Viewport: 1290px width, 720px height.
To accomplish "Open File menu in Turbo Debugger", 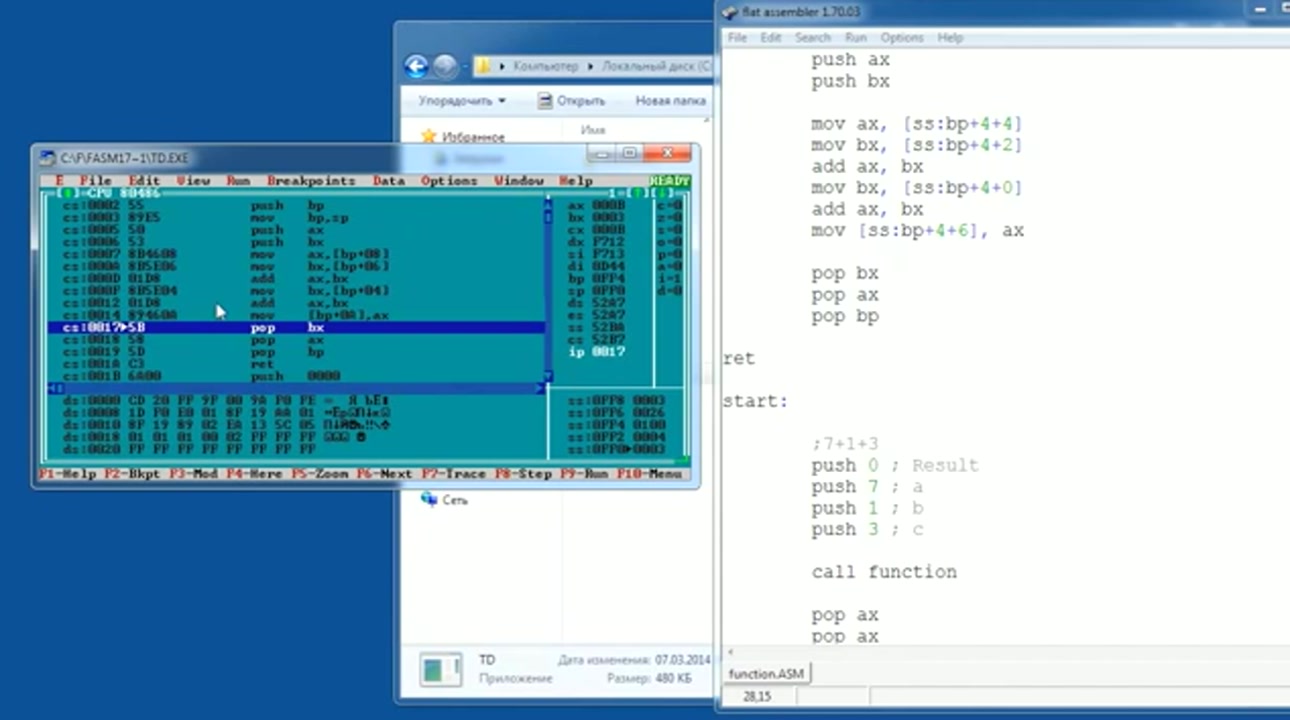I will coord(95,181).
